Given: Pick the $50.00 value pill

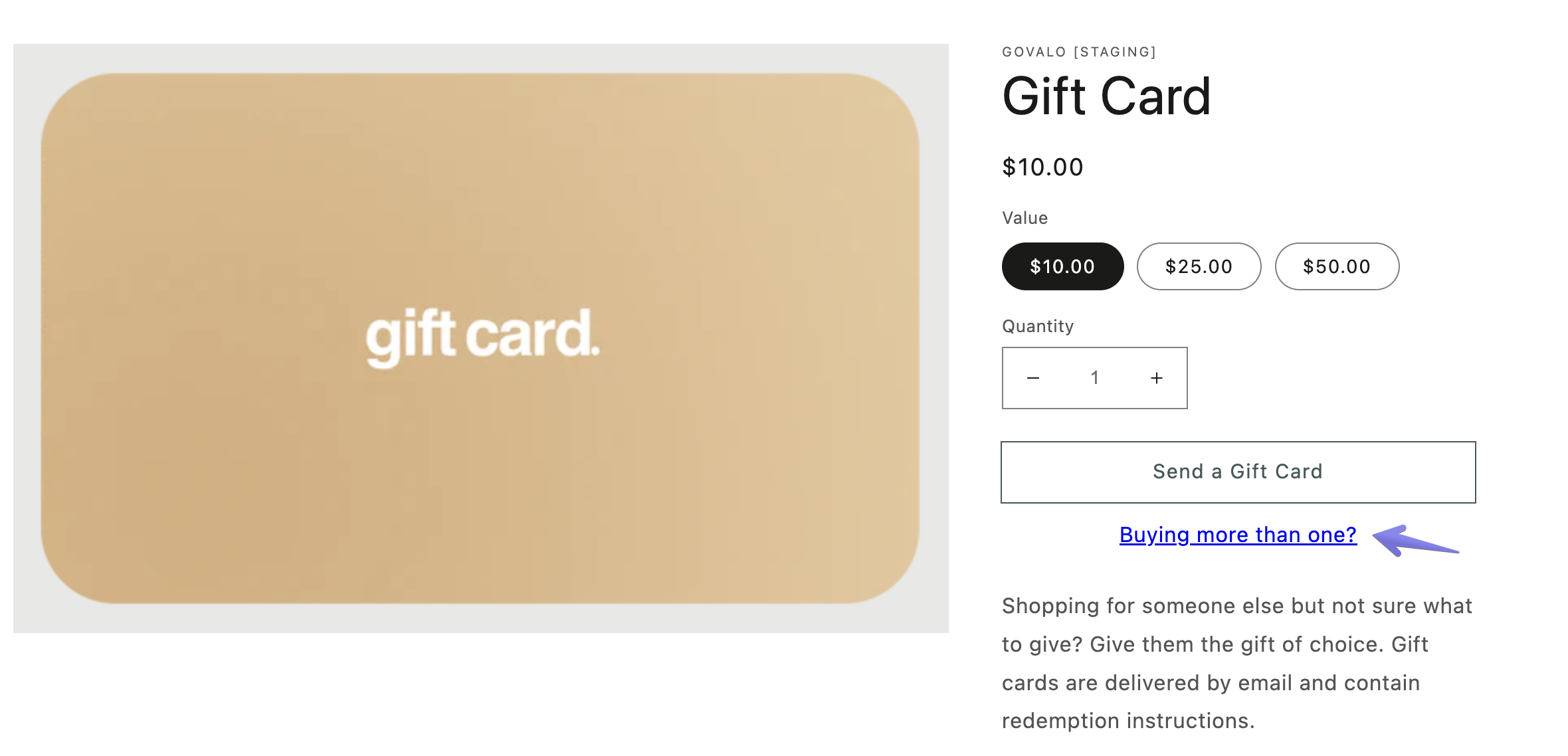Looking at the screenshot, I should tap(1337, 266).
